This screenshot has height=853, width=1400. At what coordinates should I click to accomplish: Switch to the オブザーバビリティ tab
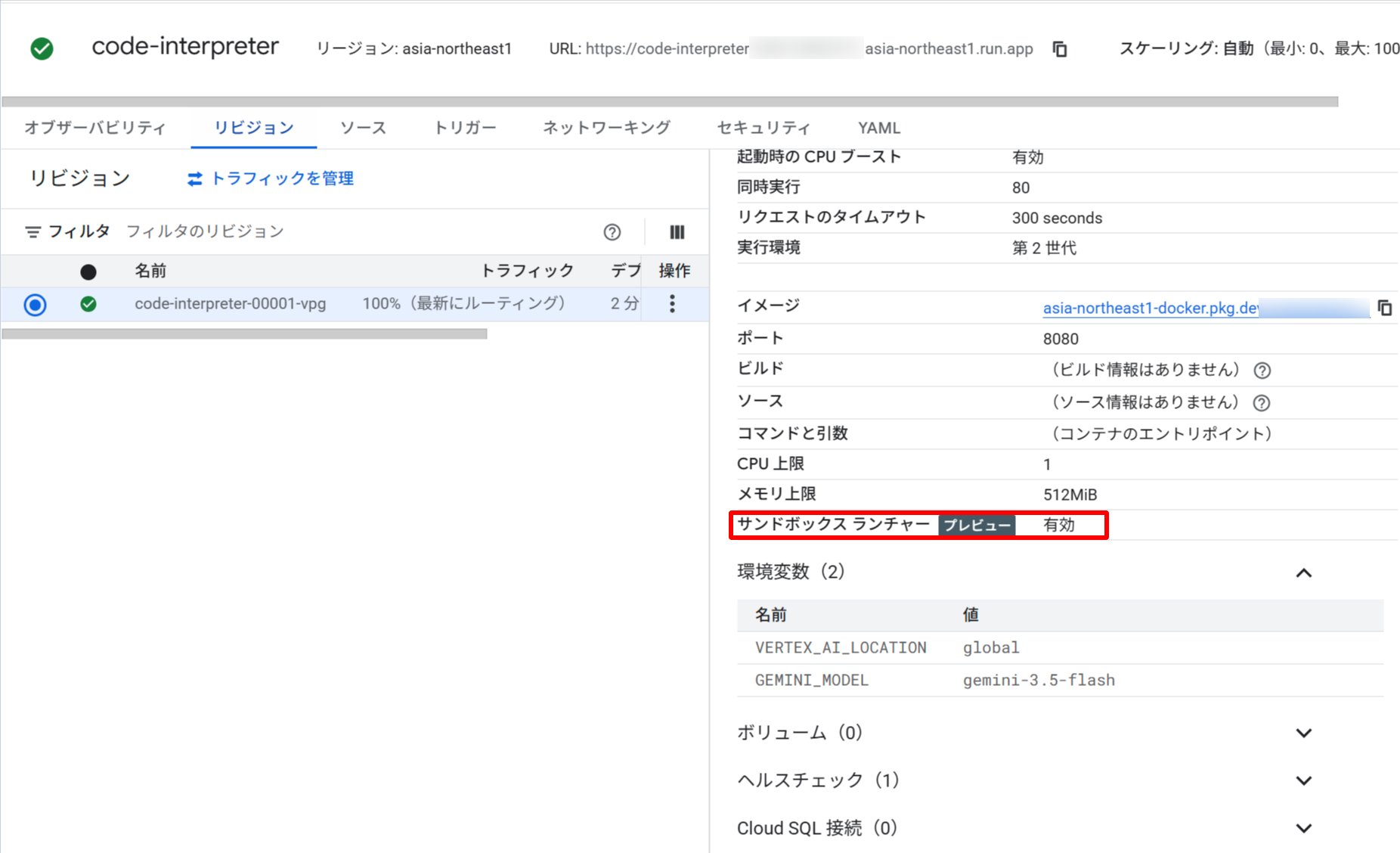[95, 128]
